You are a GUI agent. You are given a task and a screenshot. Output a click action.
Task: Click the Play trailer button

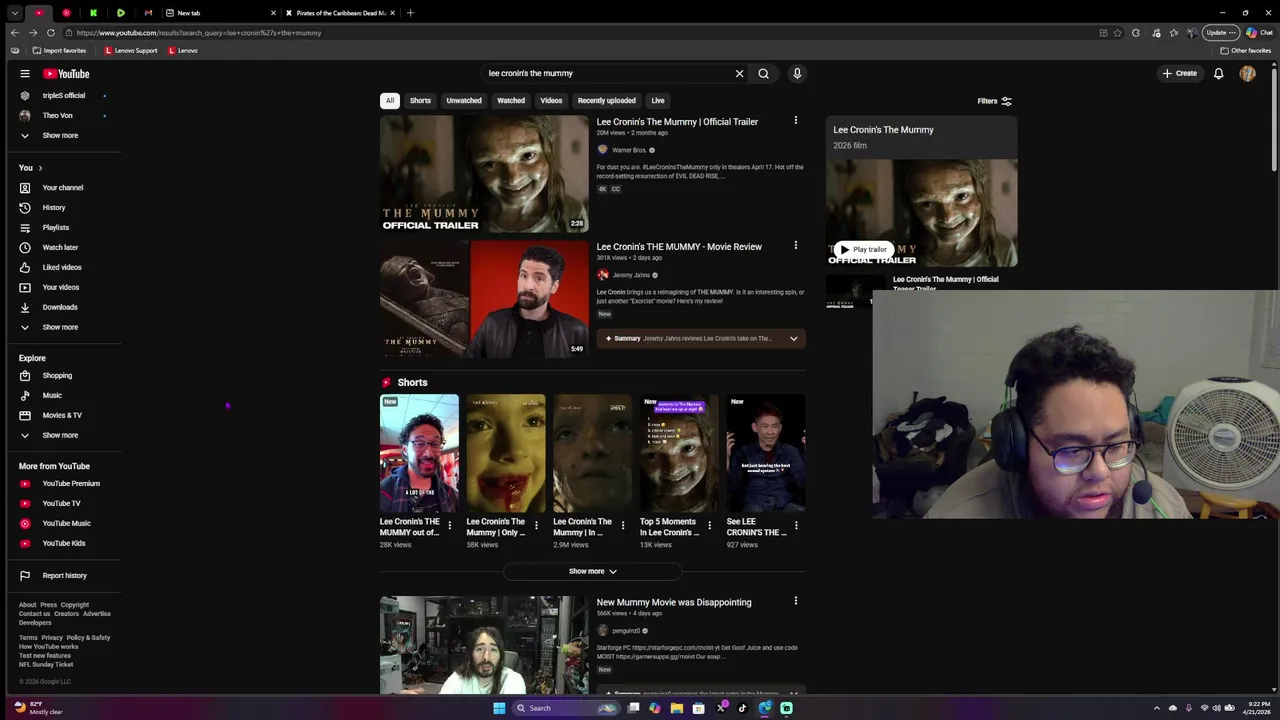click(x=863, y=249)
